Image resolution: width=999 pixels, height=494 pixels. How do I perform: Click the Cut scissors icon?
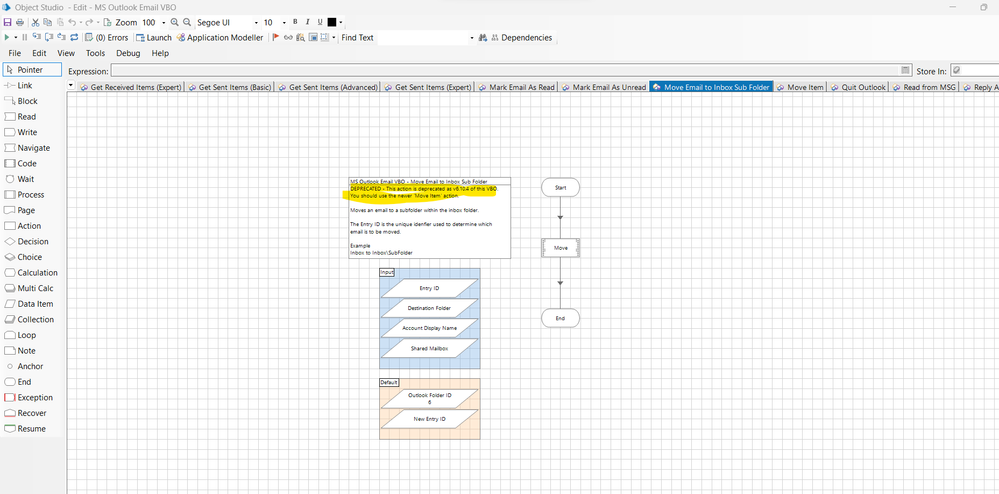[35, 22]
